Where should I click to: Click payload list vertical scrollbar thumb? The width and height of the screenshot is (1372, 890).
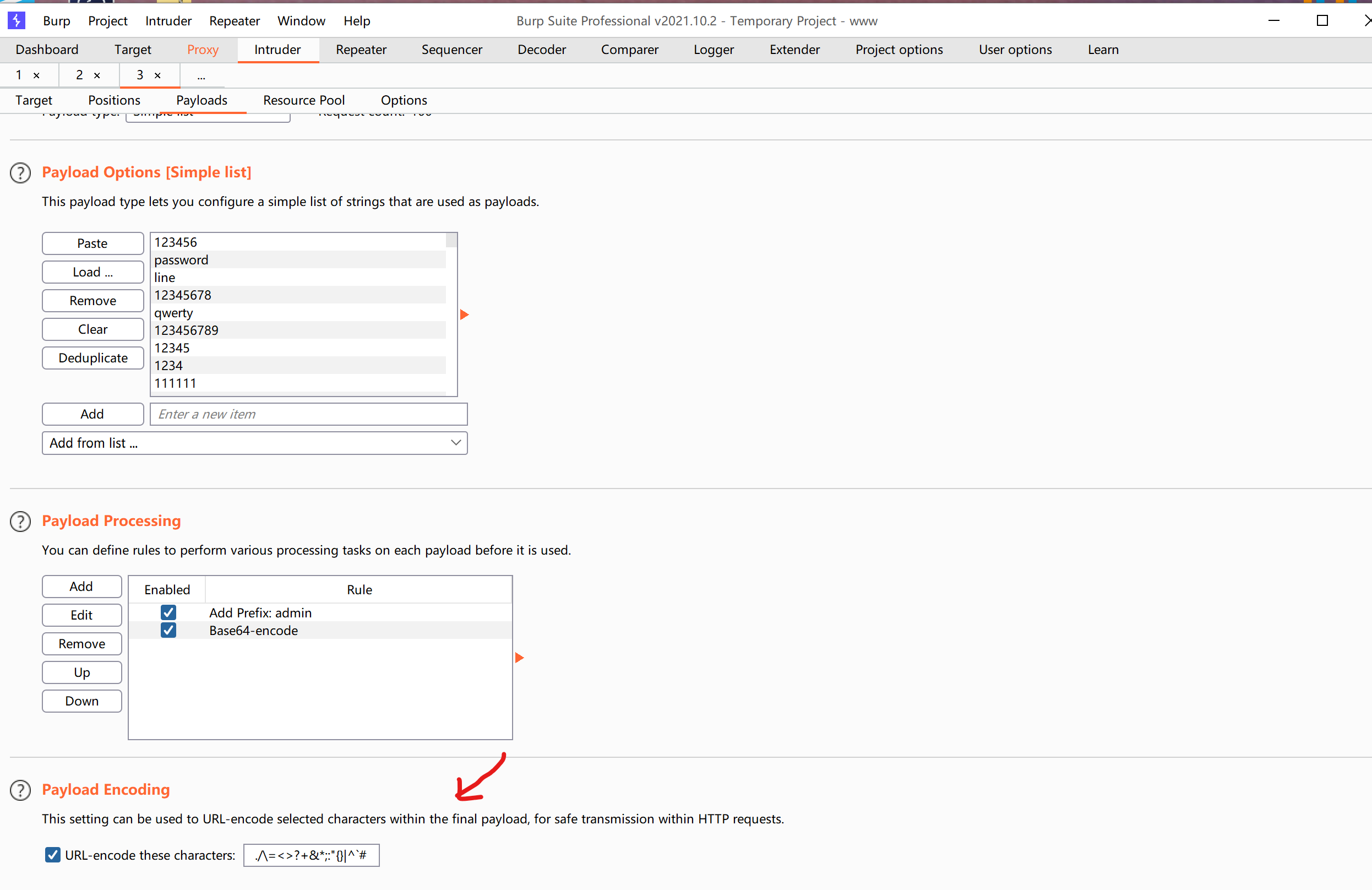point(451,240)
